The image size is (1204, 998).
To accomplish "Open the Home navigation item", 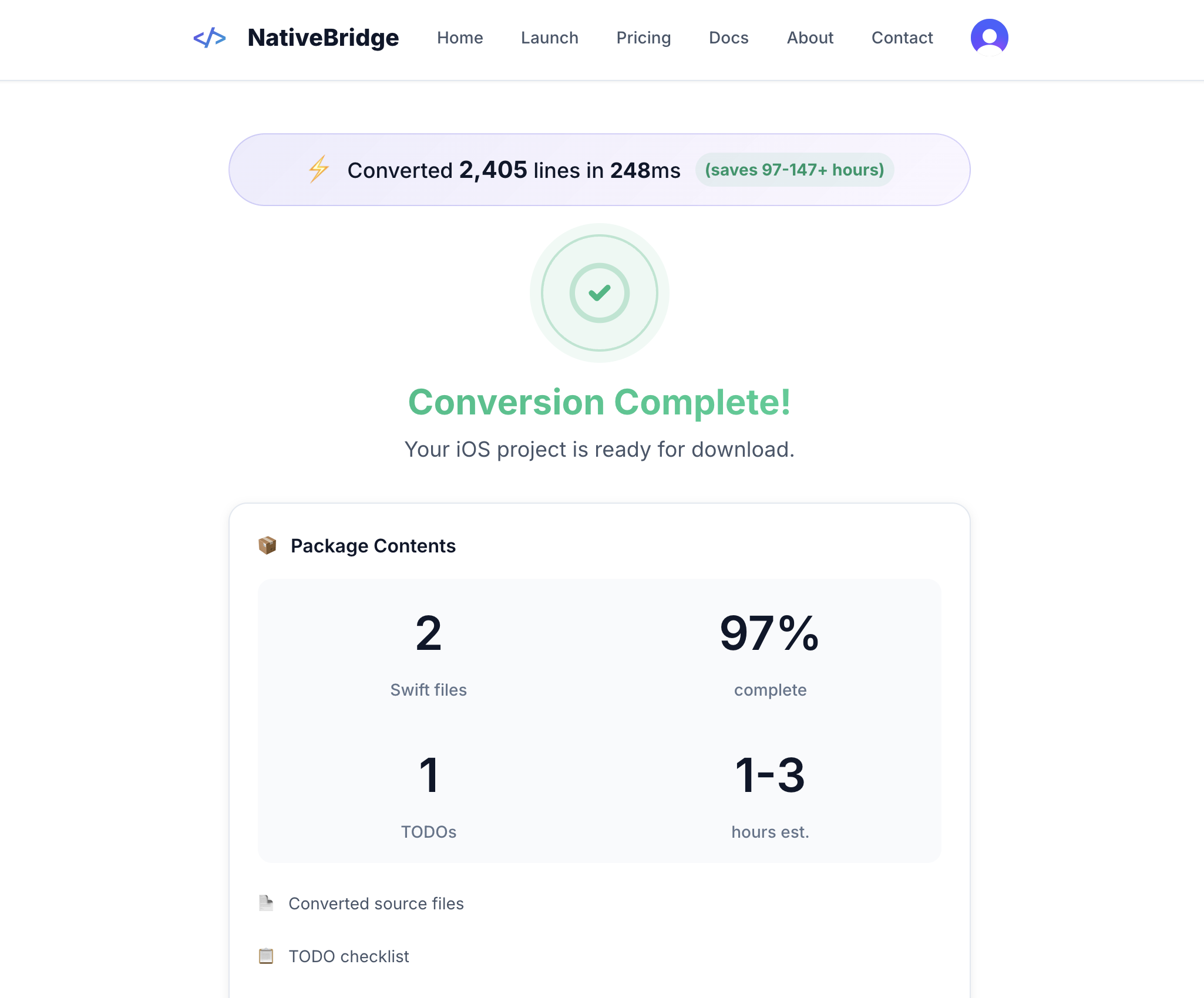I will [x=460, y=38].
